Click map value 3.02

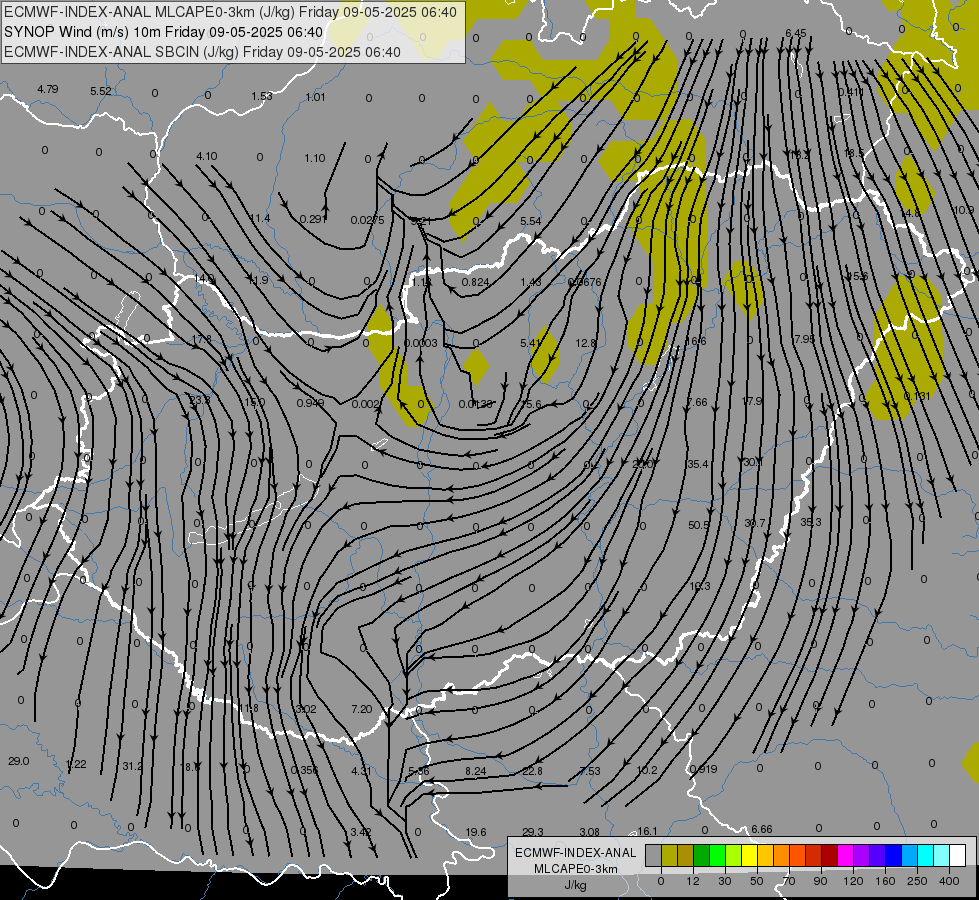306,709
